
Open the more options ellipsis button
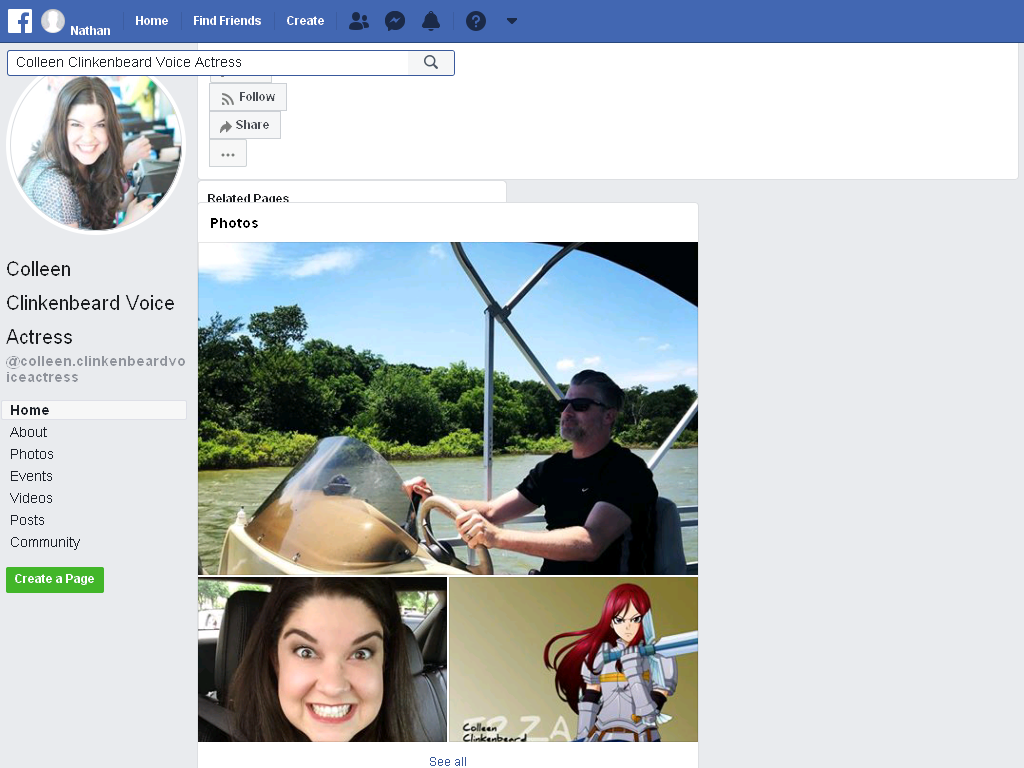point(228,155)
